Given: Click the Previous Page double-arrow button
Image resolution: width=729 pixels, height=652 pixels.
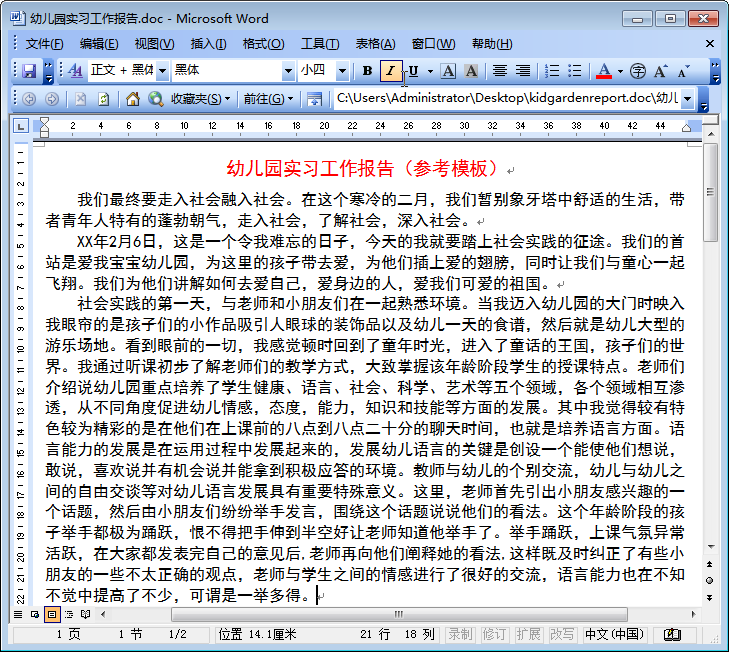Looking at the screenshot, I should [709, 564].
